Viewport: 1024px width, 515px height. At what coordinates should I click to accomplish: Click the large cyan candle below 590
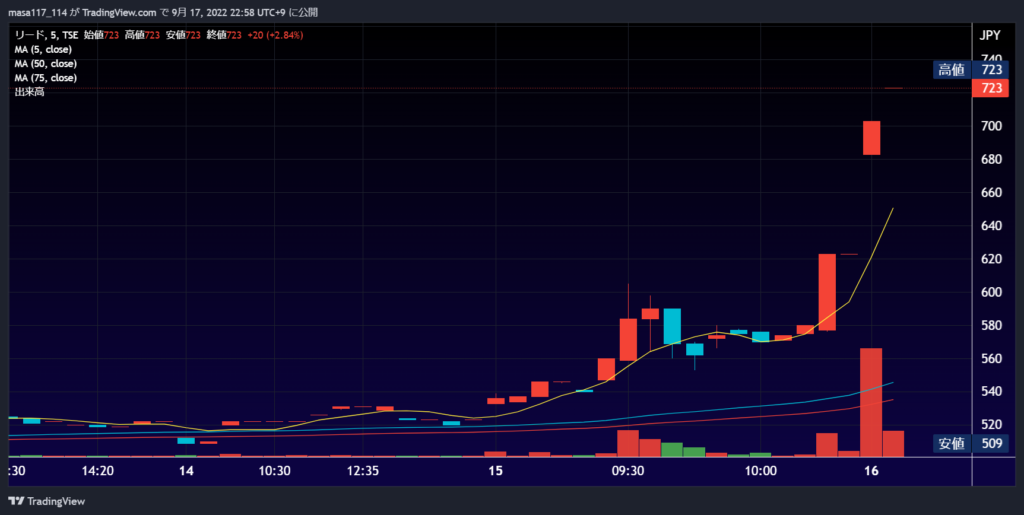coord(672,326)
